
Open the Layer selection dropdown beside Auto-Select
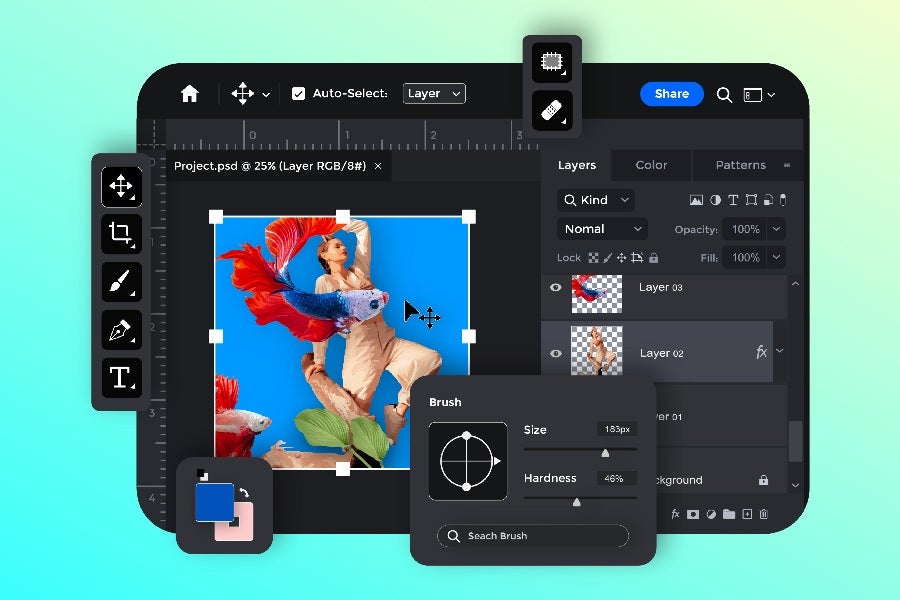434,93
